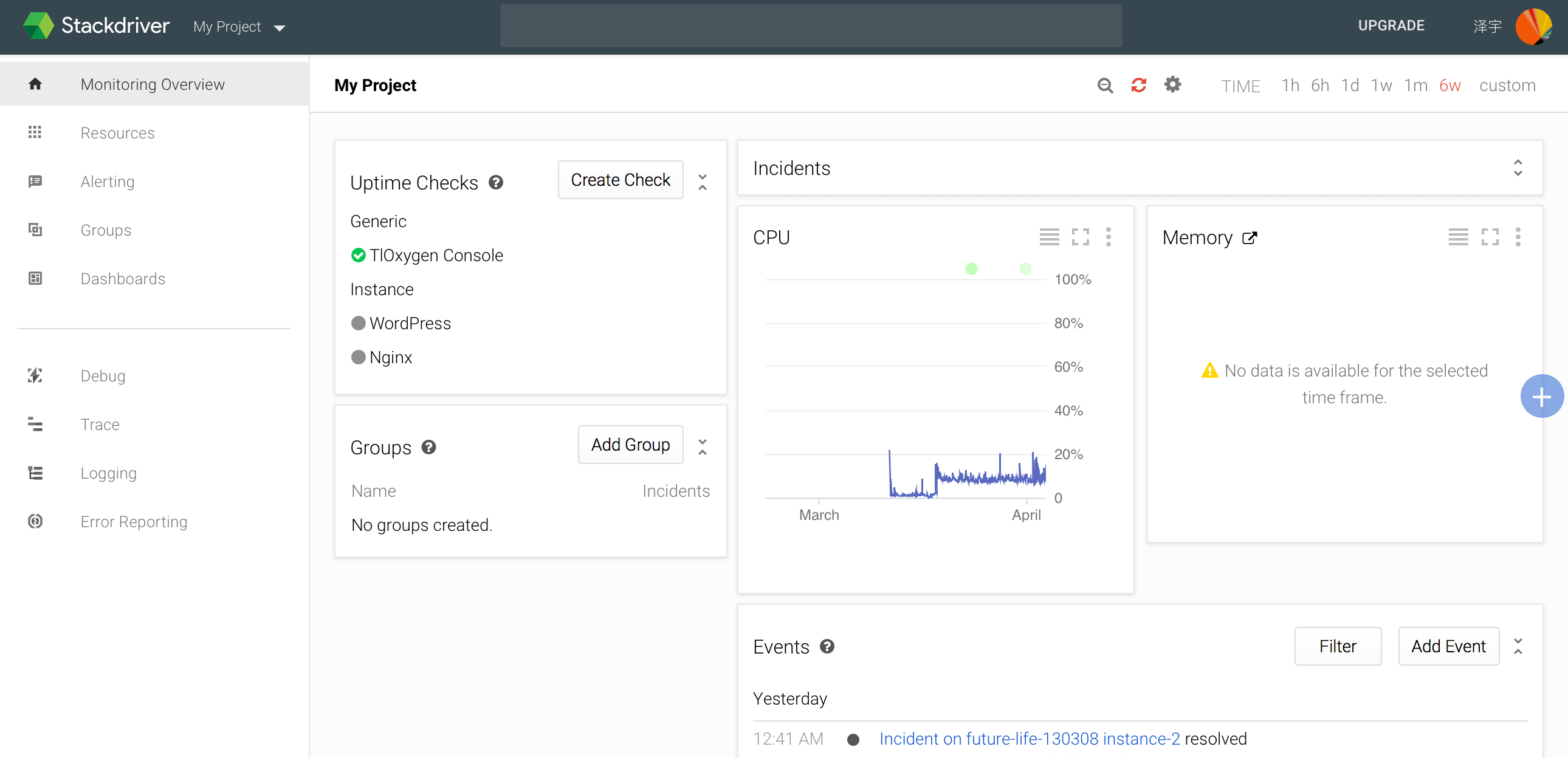Click the Add Group button

(631, 445)
